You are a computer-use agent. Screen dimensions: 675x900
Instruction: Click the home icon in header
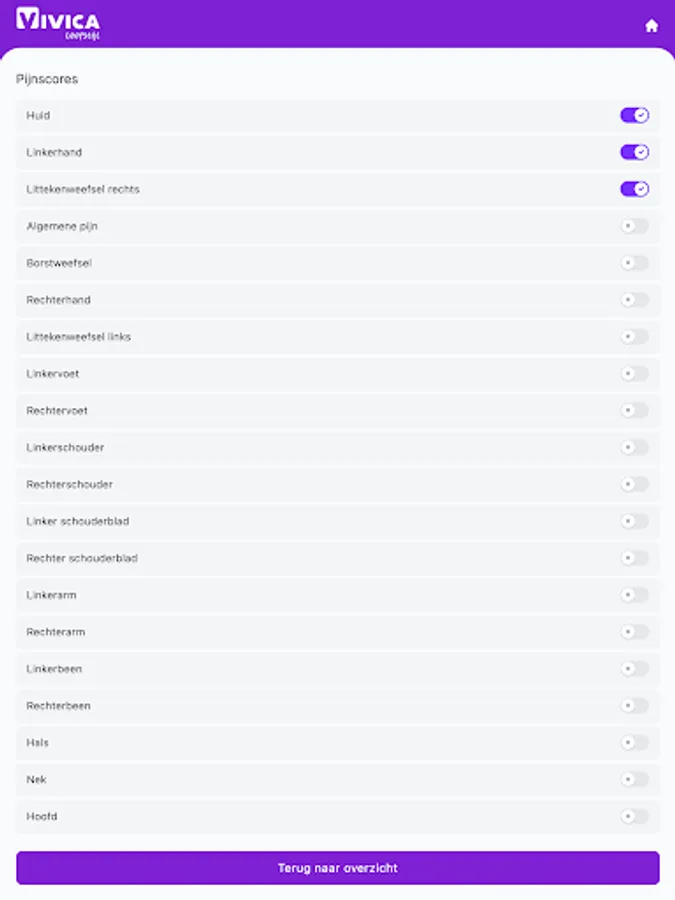pyautogui.click(x=652, y=26)
